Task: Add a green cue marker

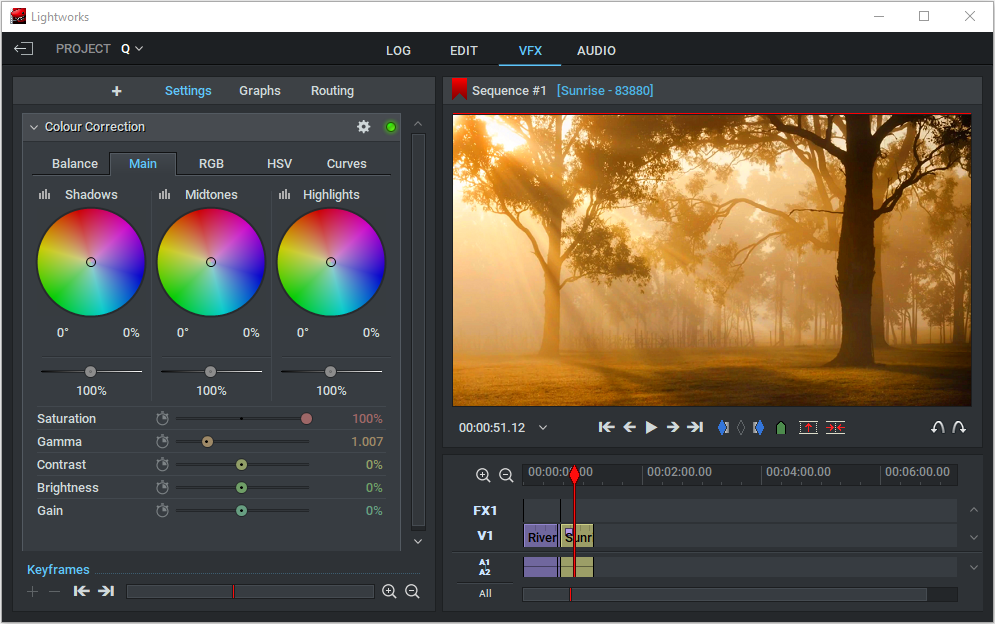Action: [x=781, y=428]
